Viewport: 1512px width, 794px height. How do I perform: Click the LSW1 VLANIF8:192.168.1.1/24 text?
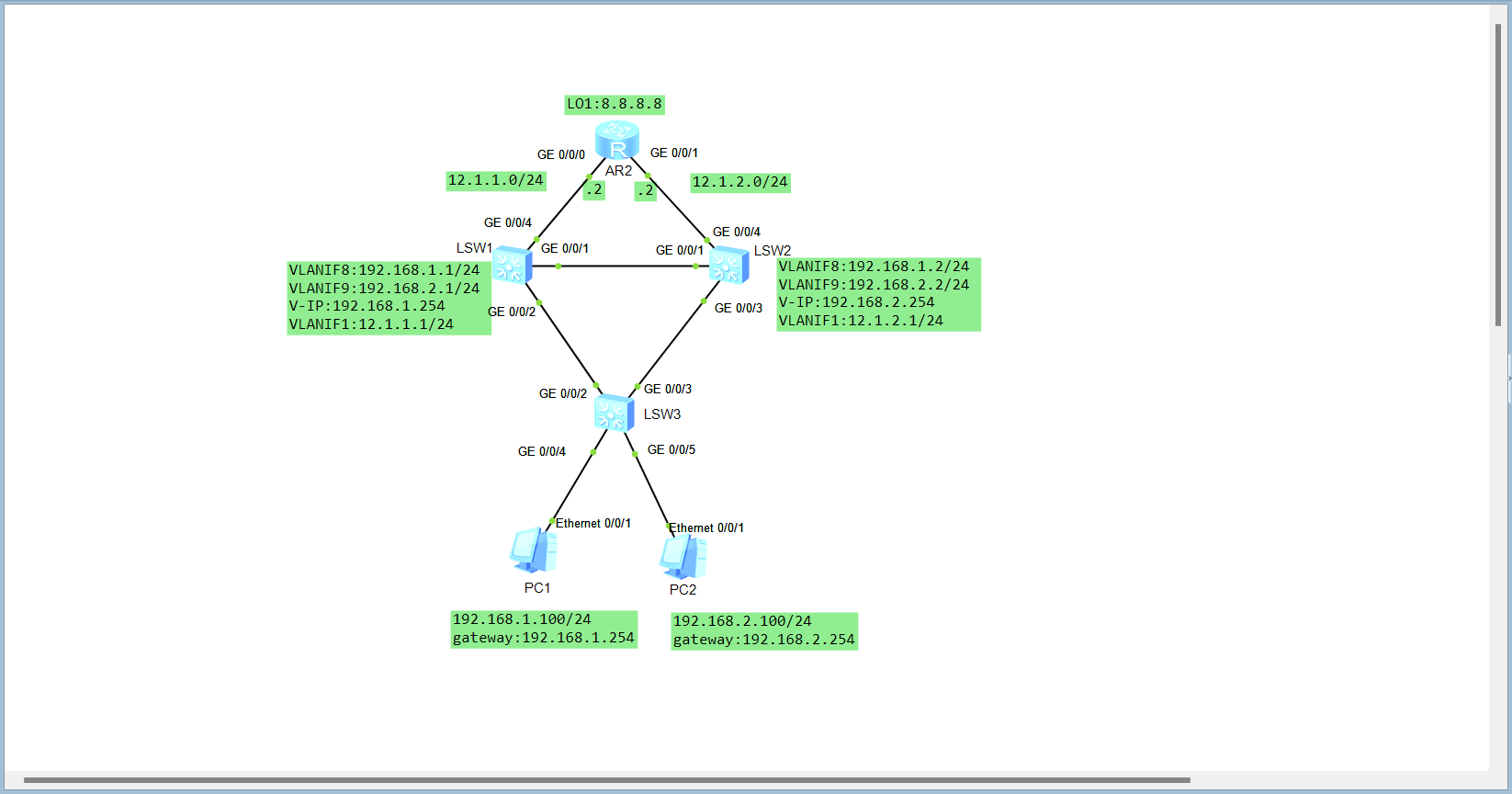(384, 270)
